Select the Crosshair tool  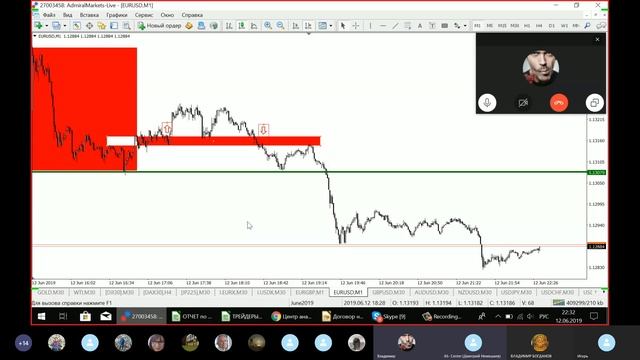[x=356, y=26]
